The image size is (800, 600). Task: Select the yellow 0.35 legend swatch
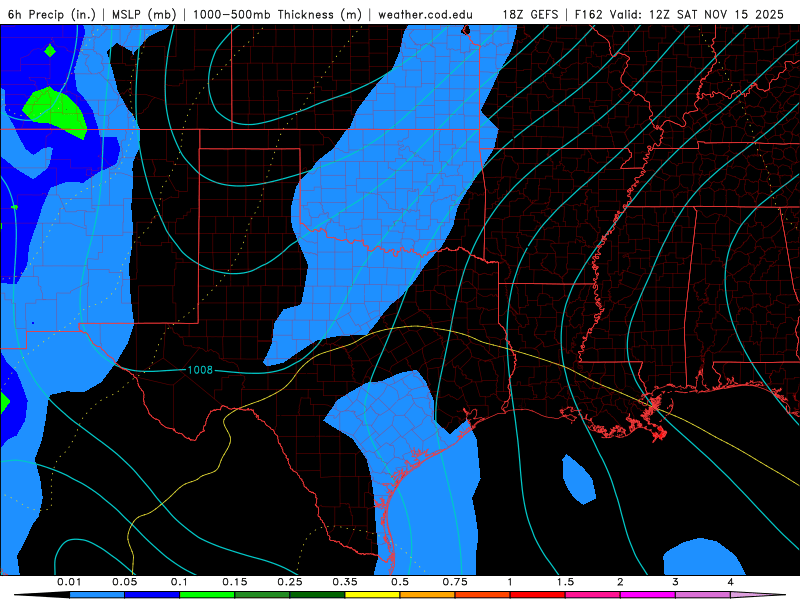pos(372,595)
